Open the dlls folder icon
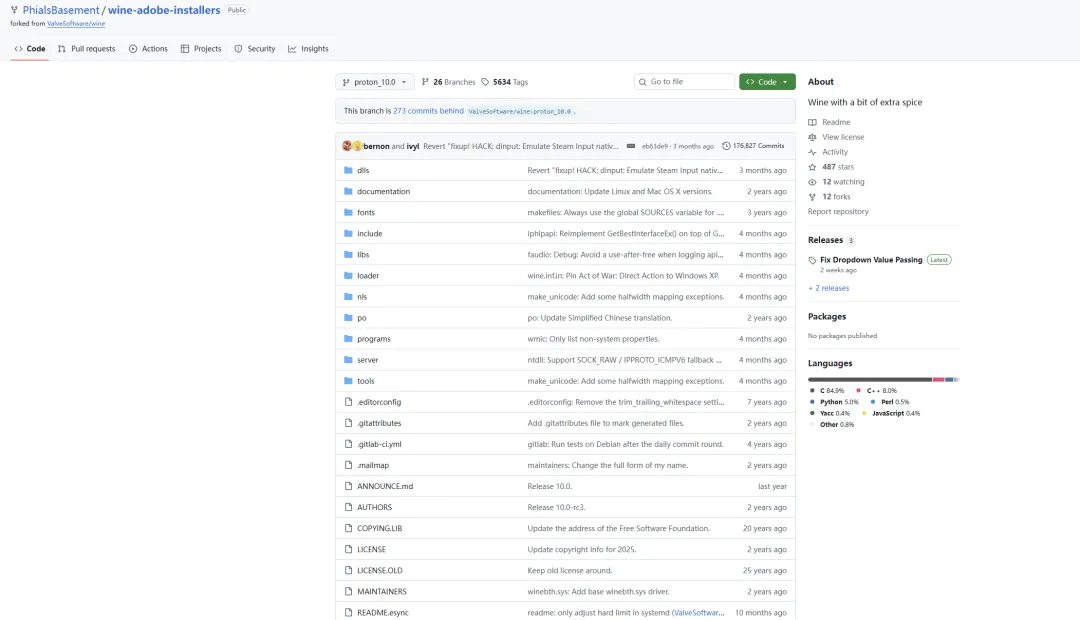This screenshot has width=1080, height=620. 348,170
